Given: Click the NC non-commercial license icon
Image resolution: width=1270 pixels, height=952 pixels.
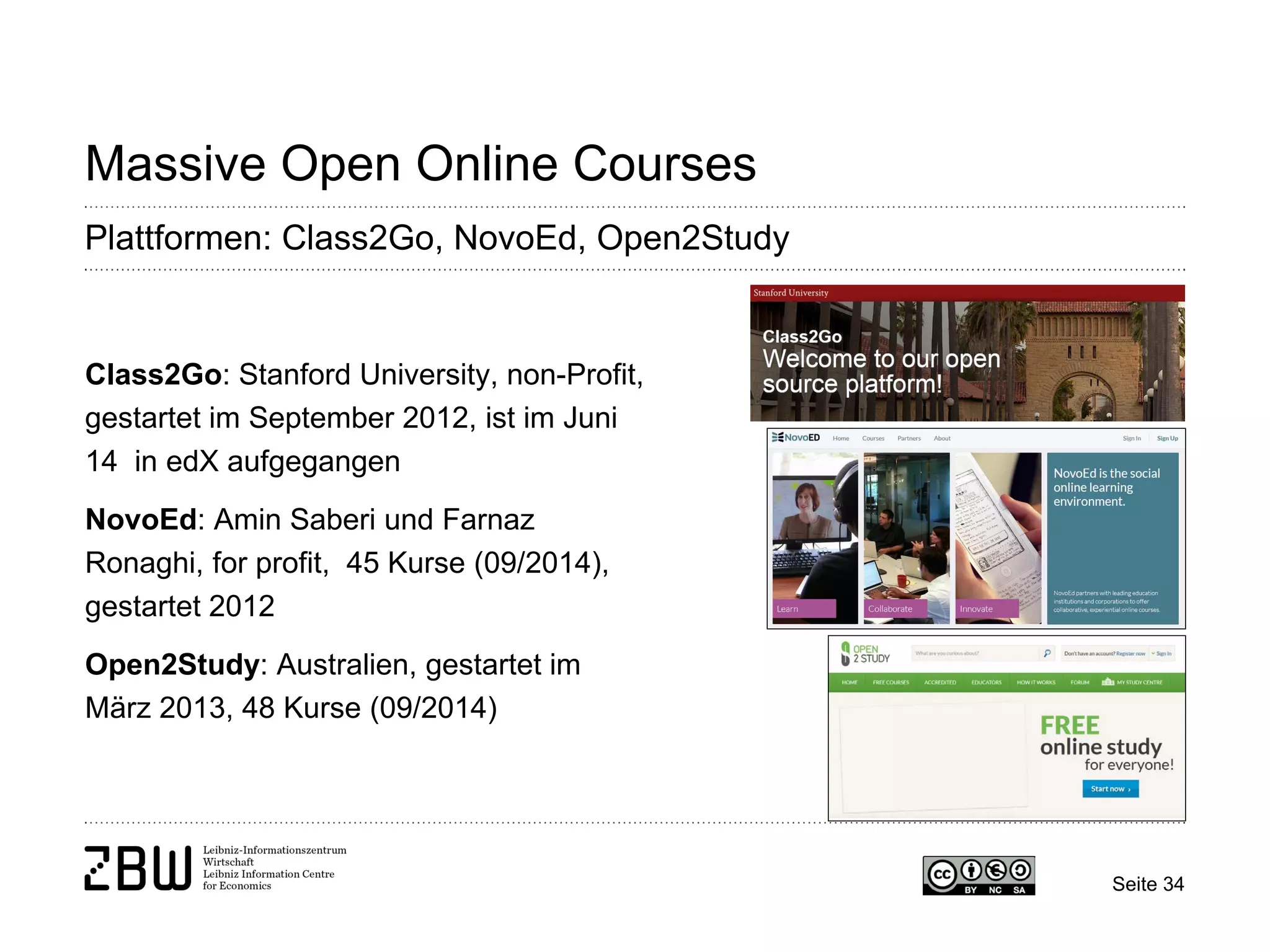Looking at the screenshot, I should [x=995, y=871].
